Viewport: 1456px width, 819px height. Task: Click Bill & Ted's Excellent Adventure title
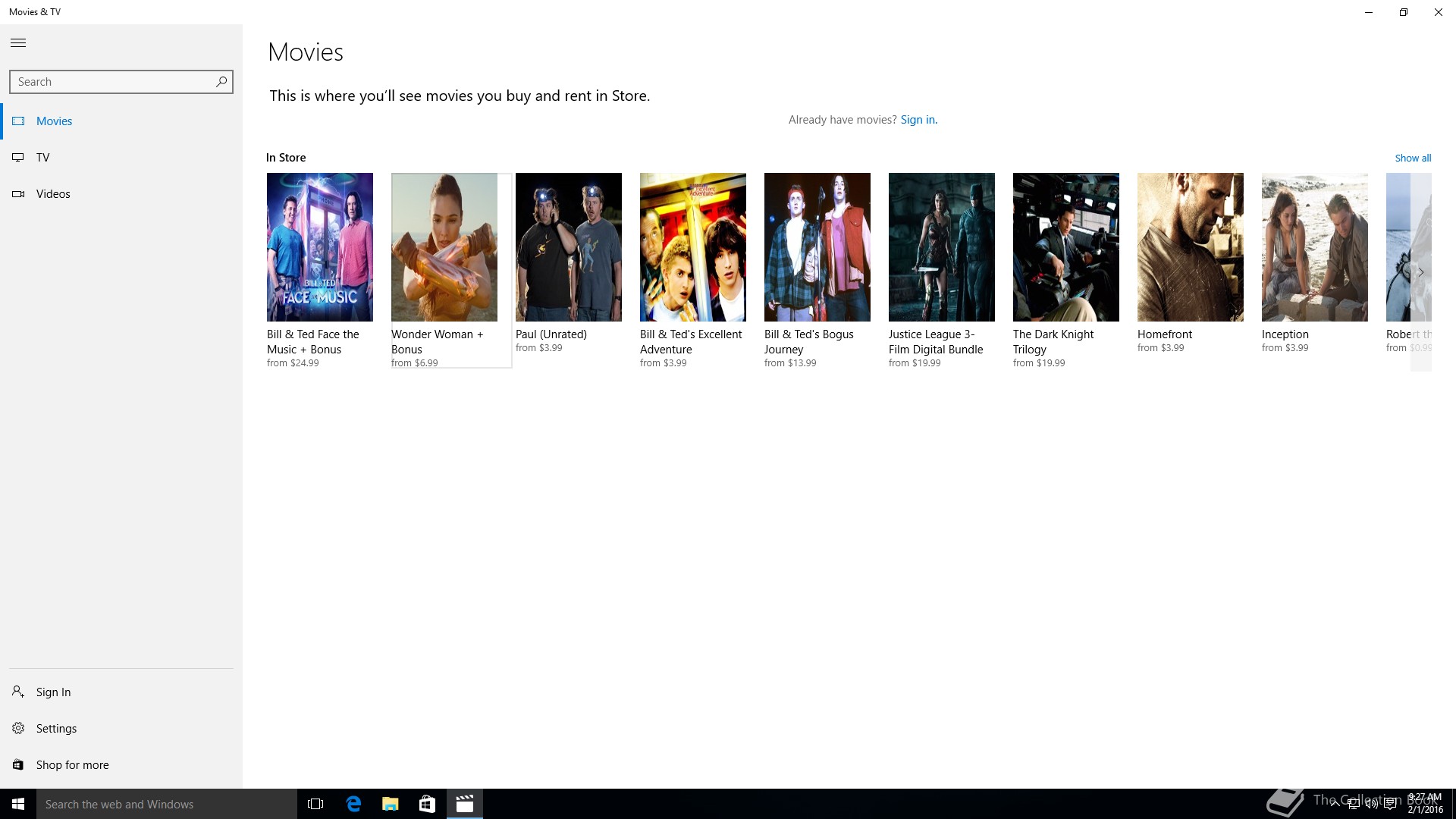(691, 342)
